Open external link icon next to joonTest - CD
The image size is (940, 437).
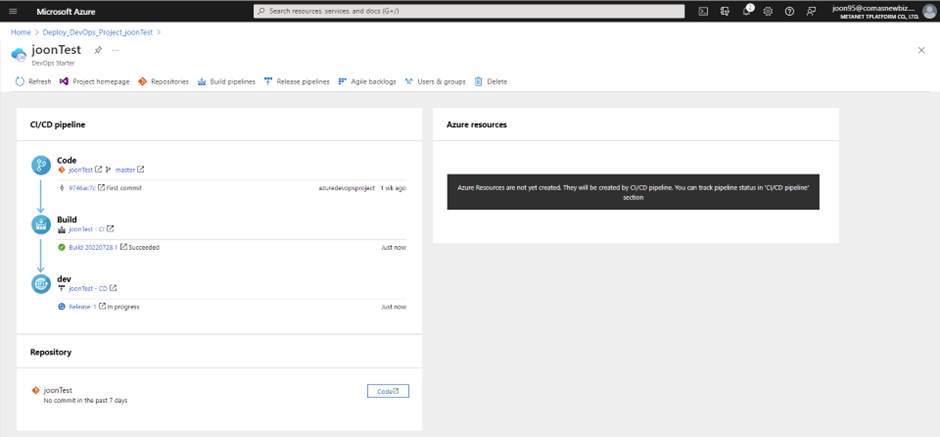(113, 288)
